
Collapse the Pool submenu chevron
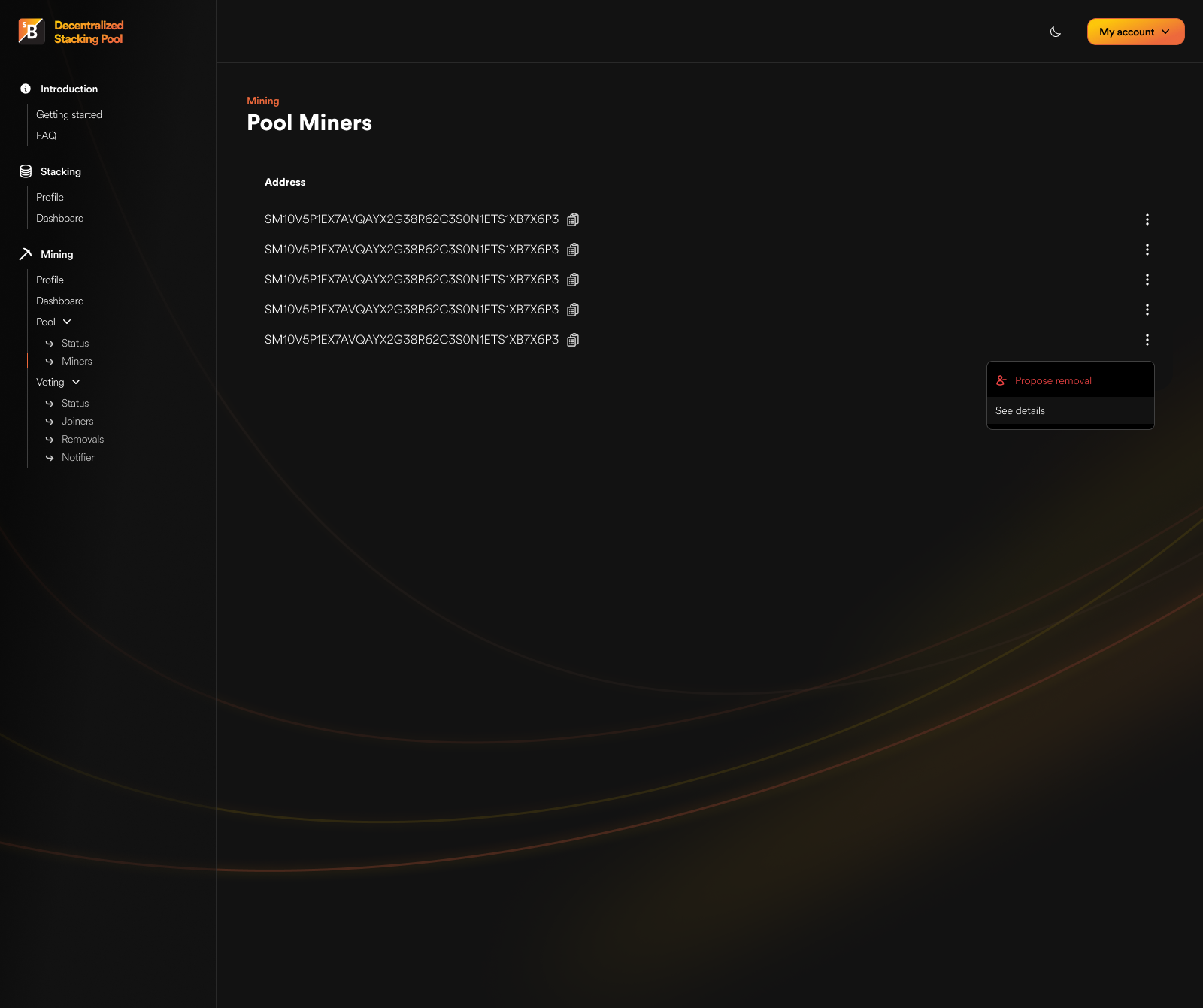[67, 322]
